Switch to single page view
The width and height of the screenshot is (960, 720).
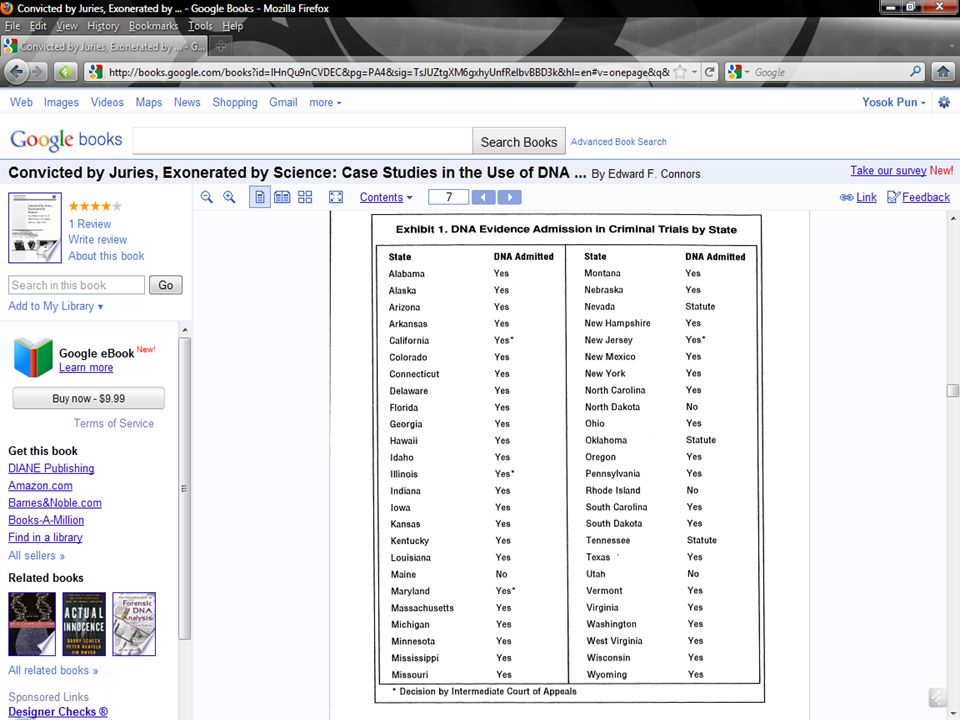(x=260, y=197)
